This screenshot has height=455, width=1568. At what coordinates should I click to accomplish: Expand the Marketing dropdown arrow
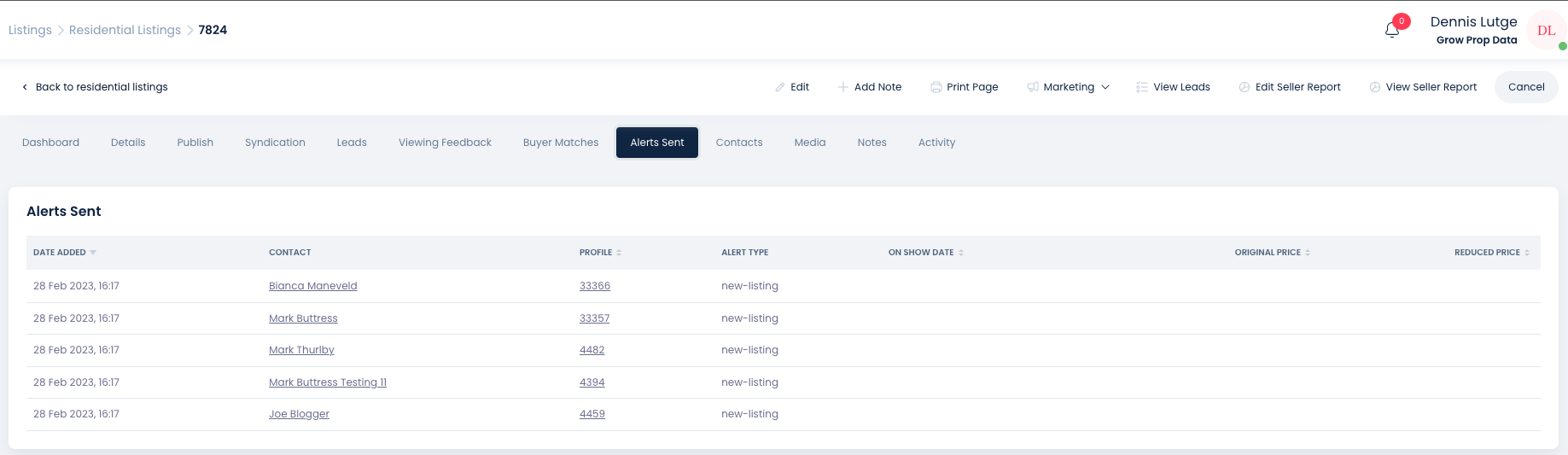click(1105, 87)
